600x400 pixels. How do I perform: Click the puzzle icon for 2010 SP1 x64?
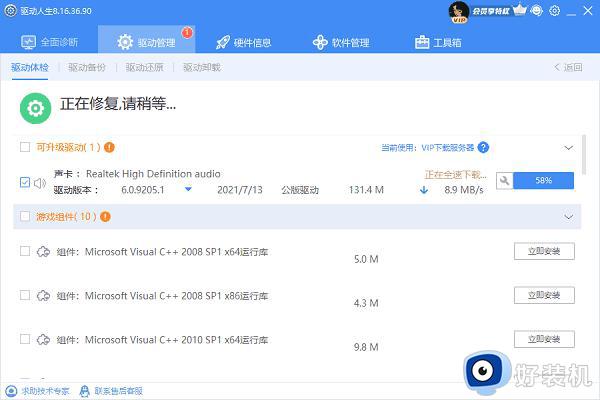pos(43,340)
